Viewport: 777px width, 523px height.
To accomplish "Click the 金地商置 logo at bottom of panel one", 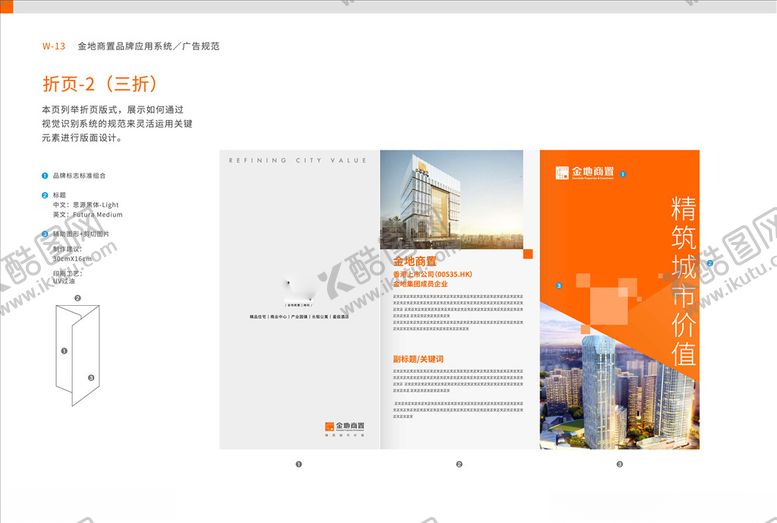I will point(345,428).
